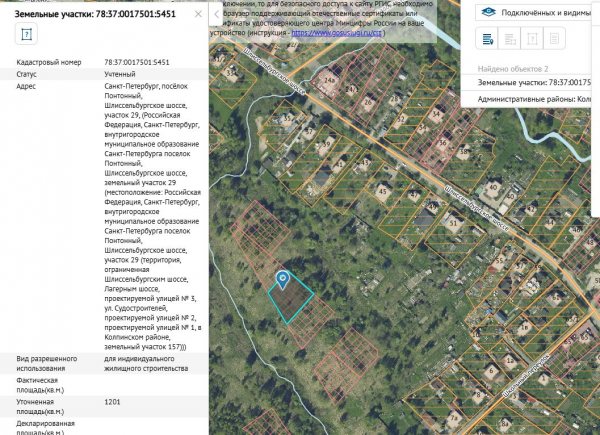Viewport: 600px width, 435px height.
Task: Click the Статус value Учтенный
Action: tap(121, 74)
